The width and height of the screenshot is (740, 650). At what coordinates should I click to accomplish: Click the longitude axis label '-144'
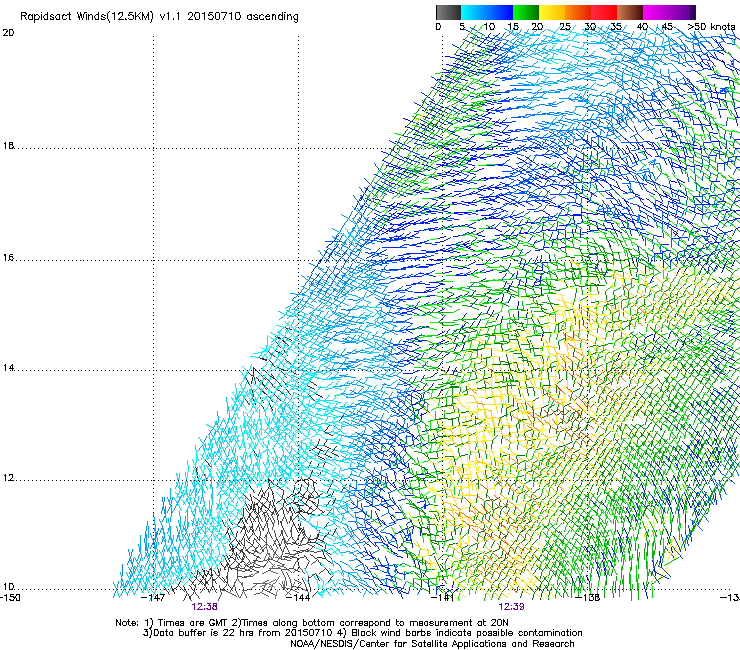pyautogui.click(x=298, y=598)
